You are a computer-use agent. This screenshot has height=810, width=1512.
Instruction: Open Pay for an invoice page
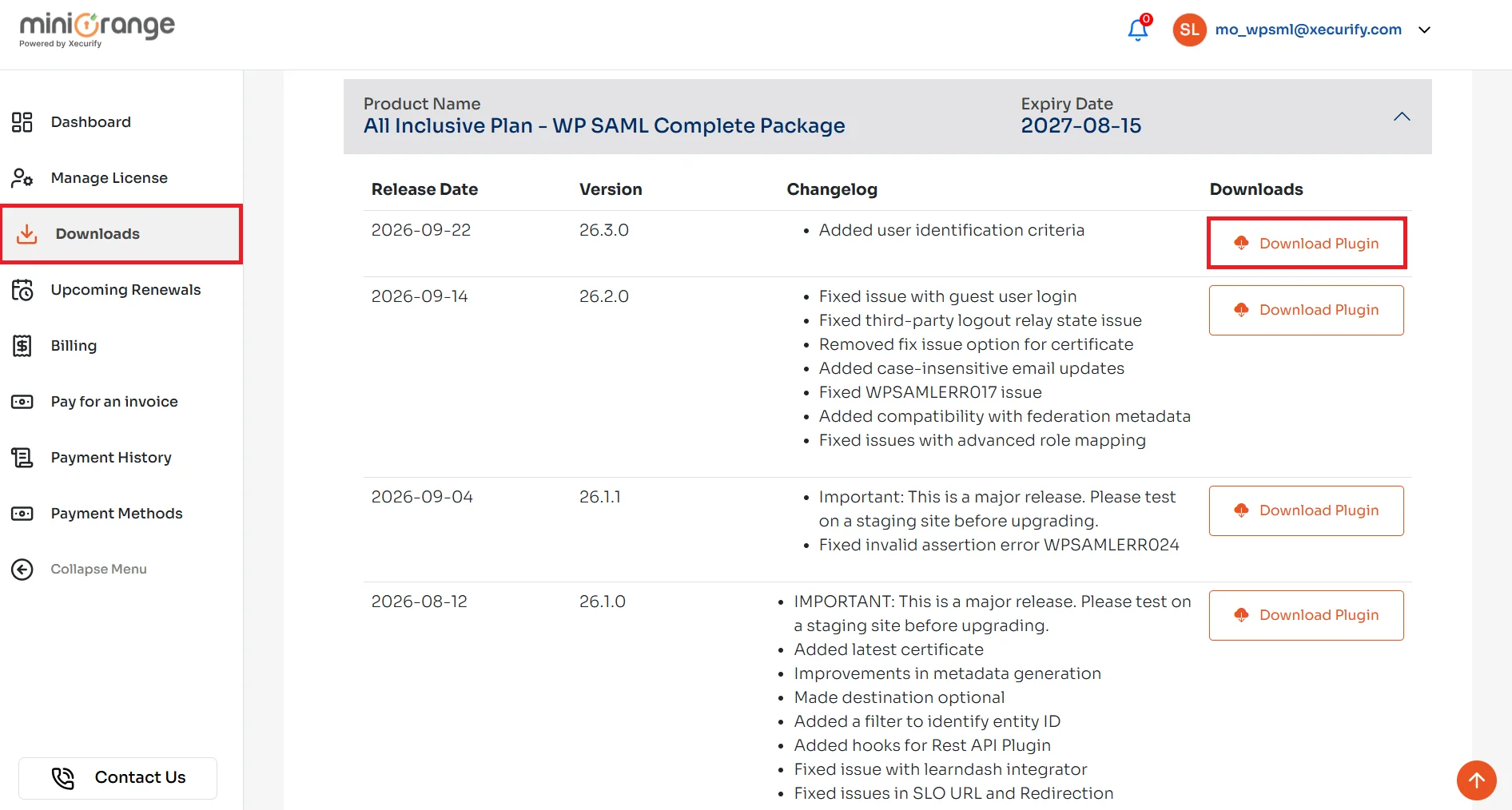pos(114,402)
